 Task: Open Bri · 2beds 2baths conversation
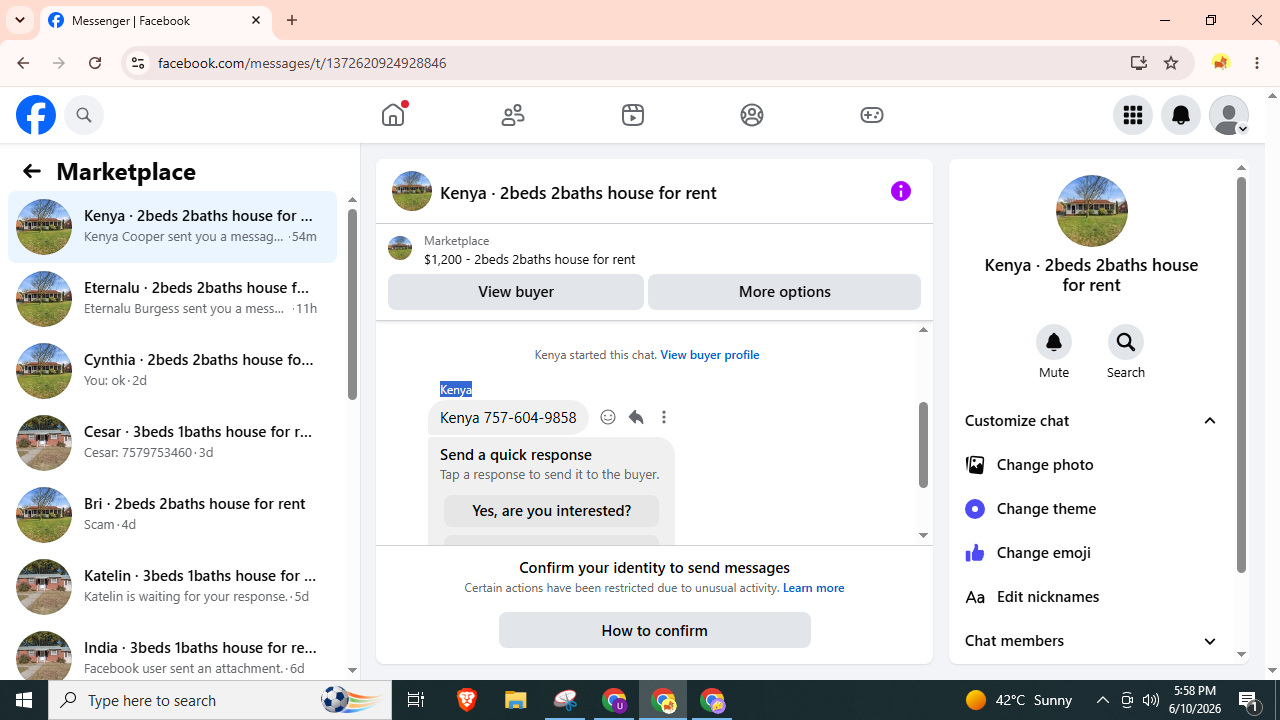tap(172, 515)
